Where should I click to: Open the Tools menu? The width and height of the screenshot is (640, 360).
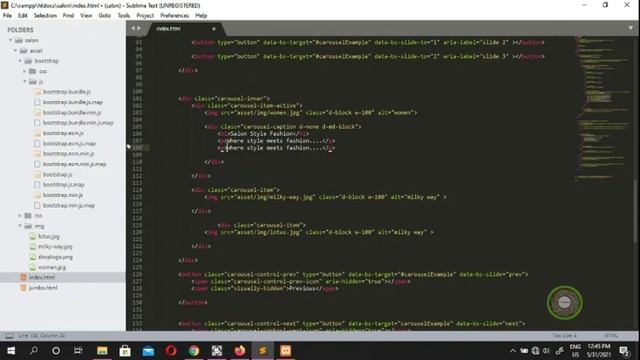124,16
